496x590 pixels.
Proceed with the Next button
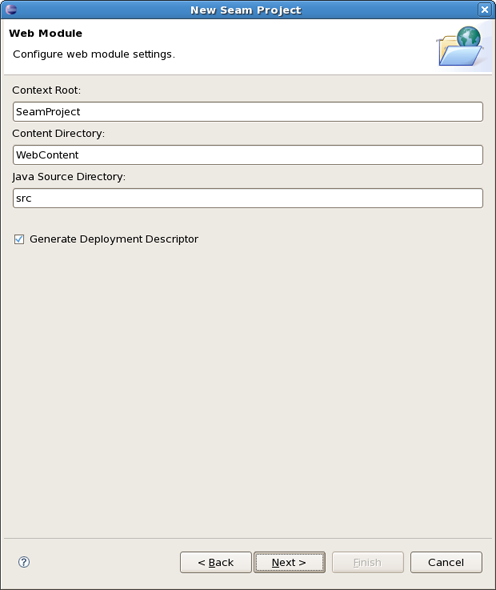(x=289, y=562)
